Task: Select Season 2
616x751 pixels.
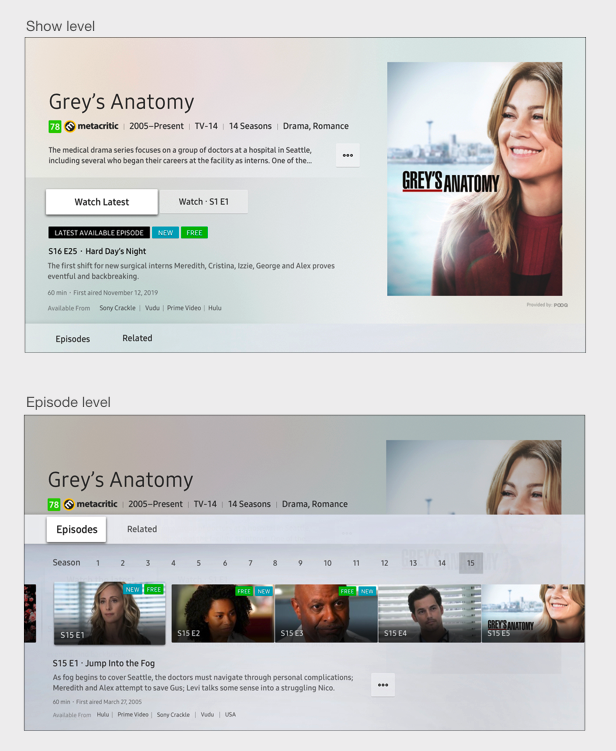Action: (123, 563)
